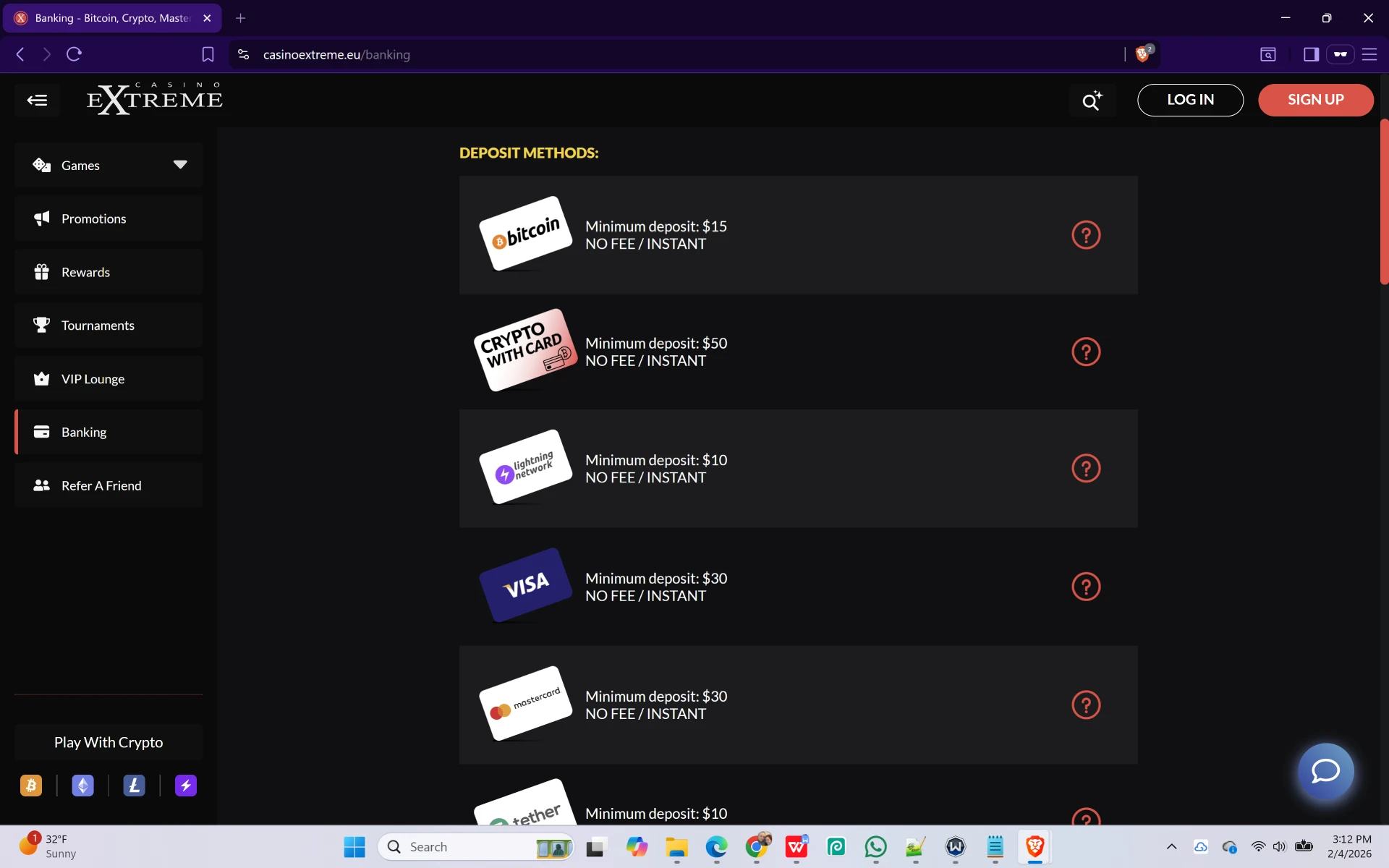This screenshot has height=868, width=1389.
Task: Click the Lightning Network purple icon in sidebar
Action: click(x=186, y=786)
